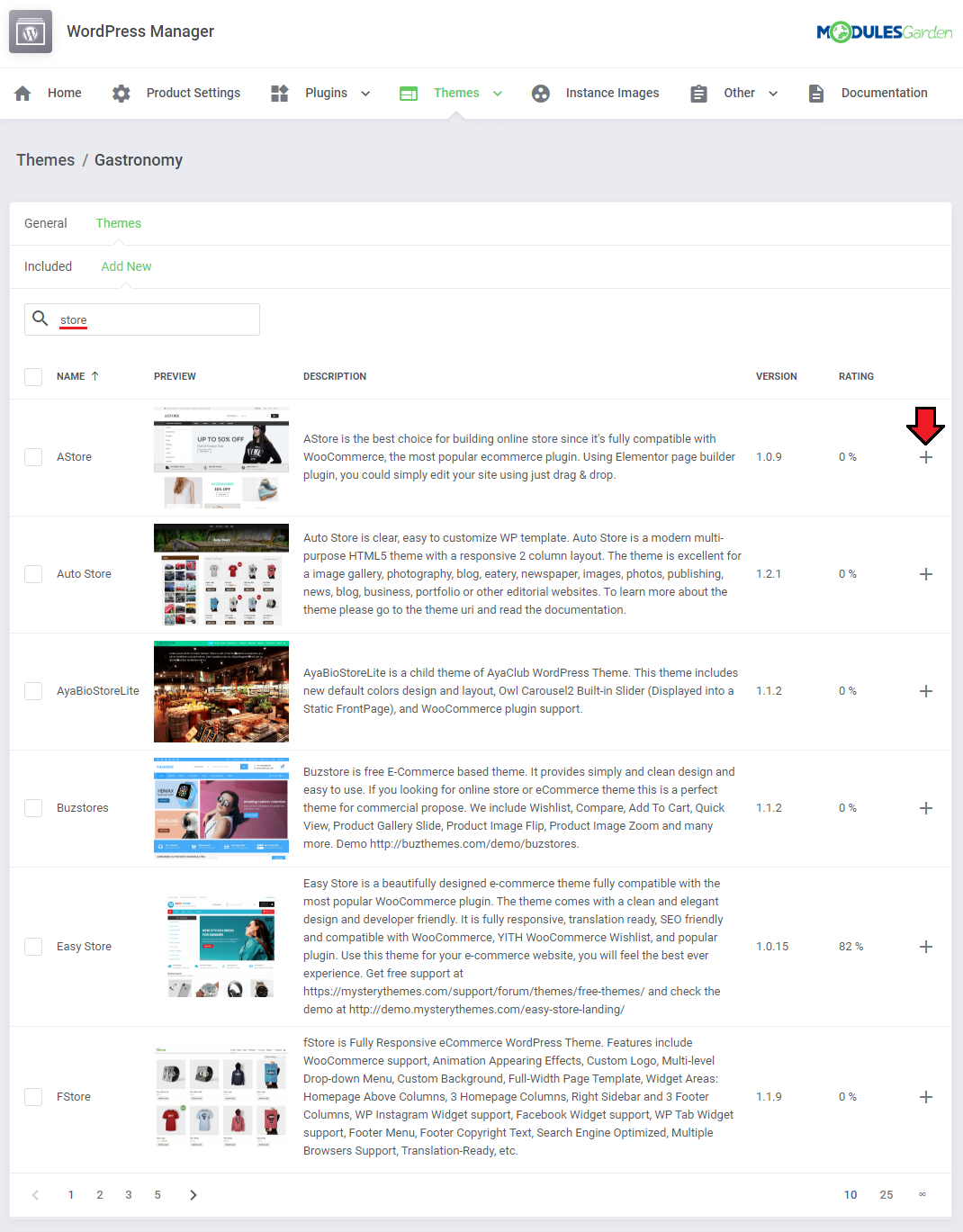963x1232 pixels.
Task: Expand the Themes dropdown chevron
Action: click(x=498, y=94)
